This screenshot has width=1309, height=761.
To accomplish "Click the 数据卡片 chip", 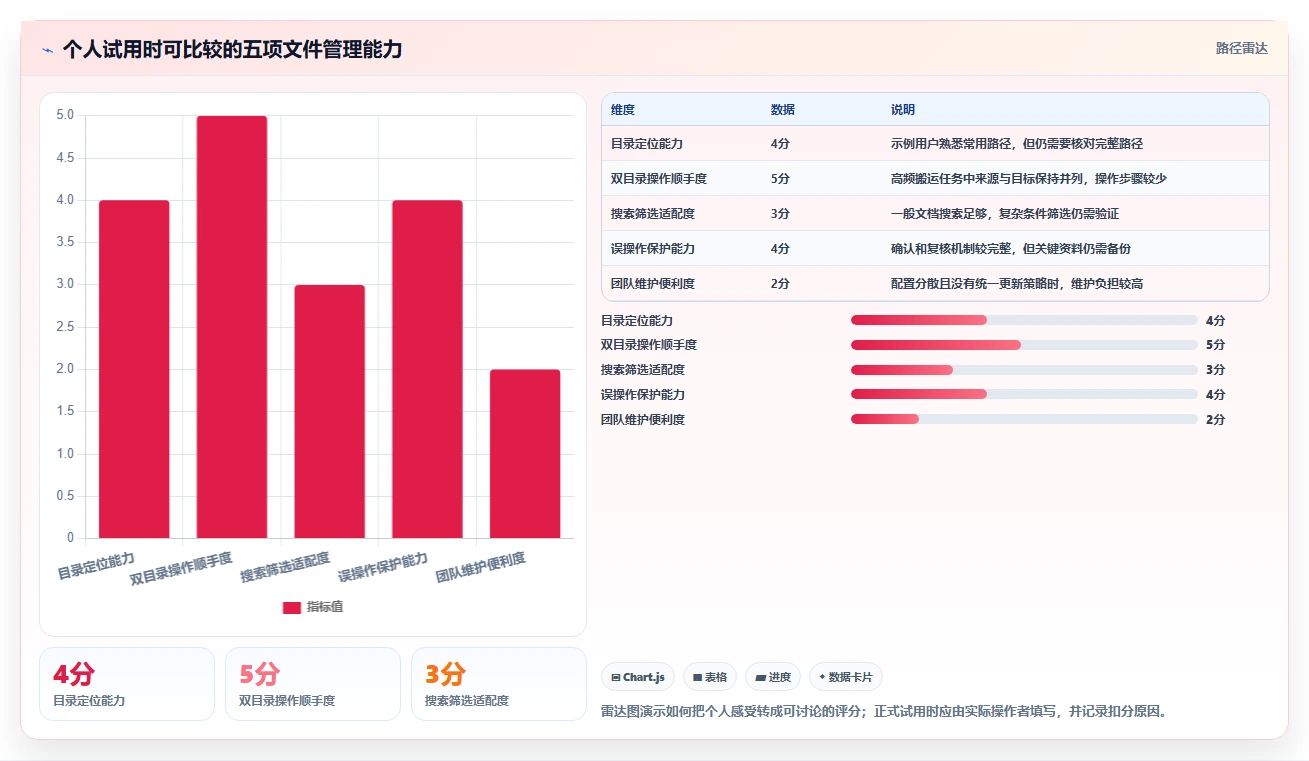I will coord(846,677).
